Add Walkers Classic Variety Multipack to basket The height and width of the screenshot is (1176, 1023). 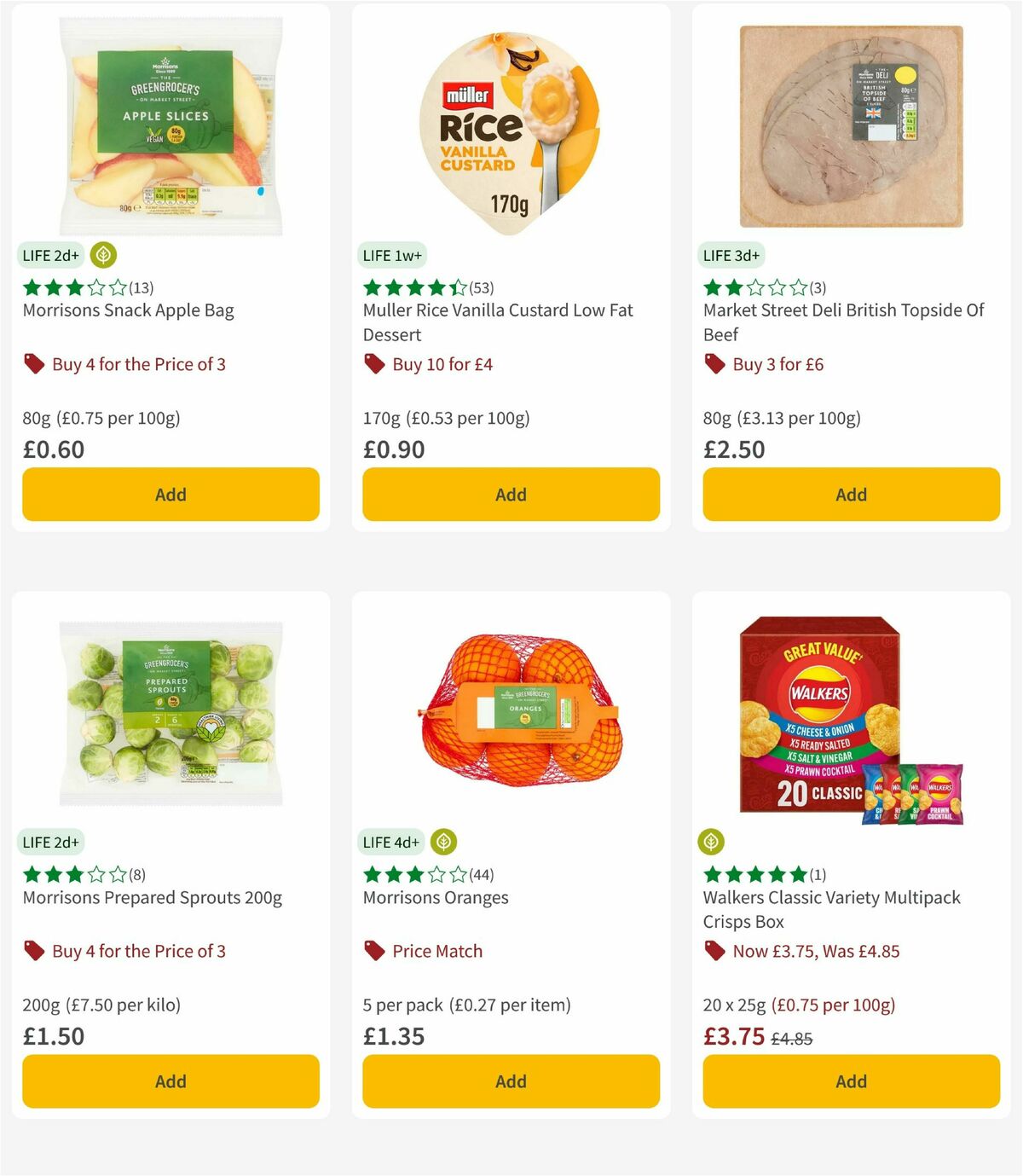[850, 1080]
